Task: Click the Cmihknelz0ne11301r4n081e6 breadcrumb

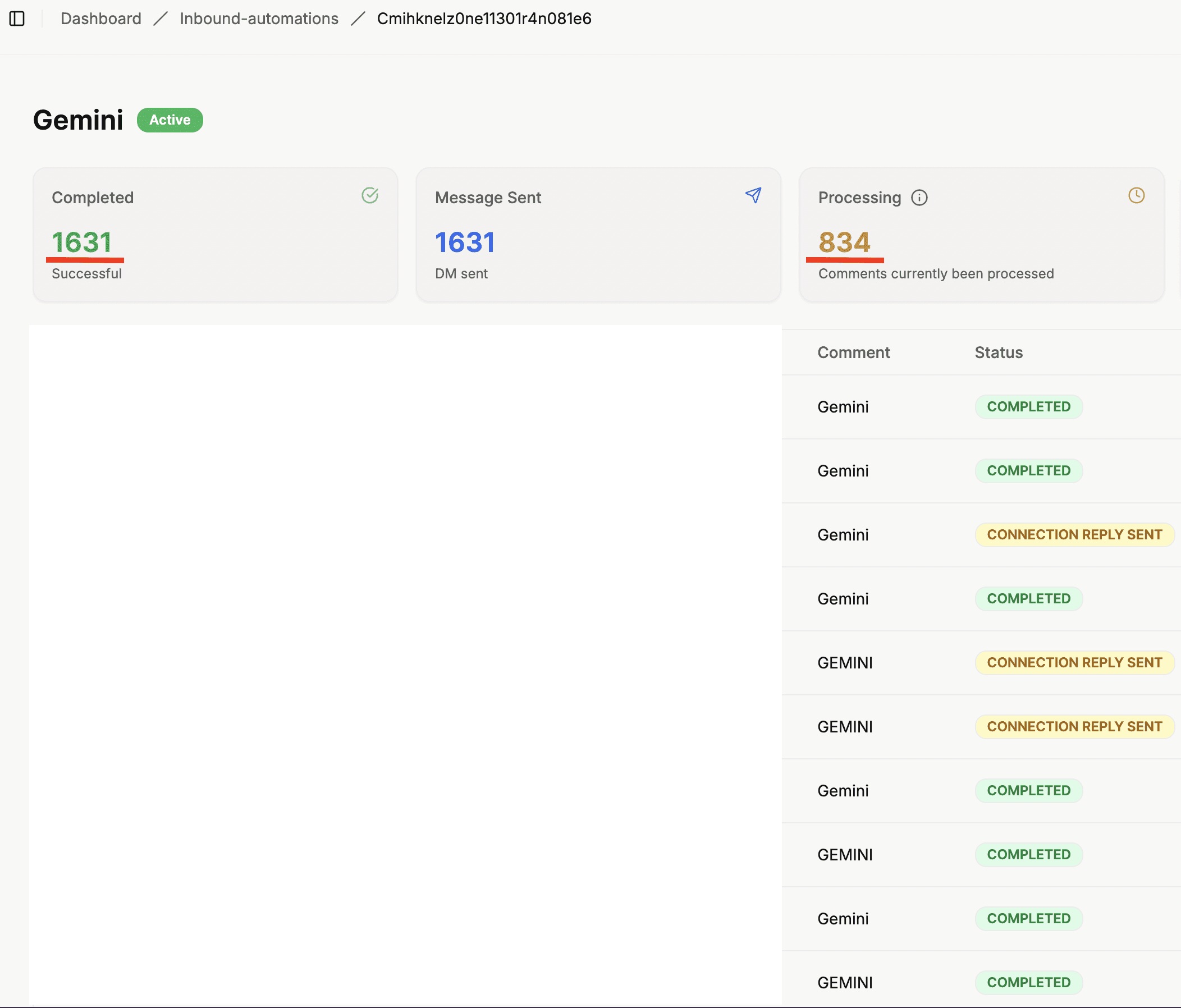Action: pyautogui.click(x=484, y=19)
